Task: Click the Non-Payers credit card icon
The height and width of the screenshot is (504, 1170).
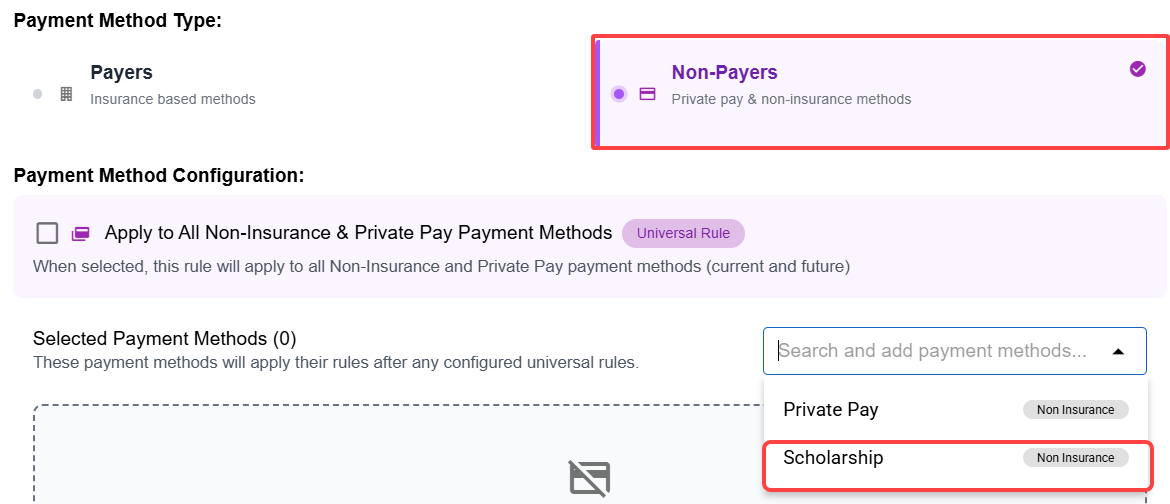Action: 647,94
